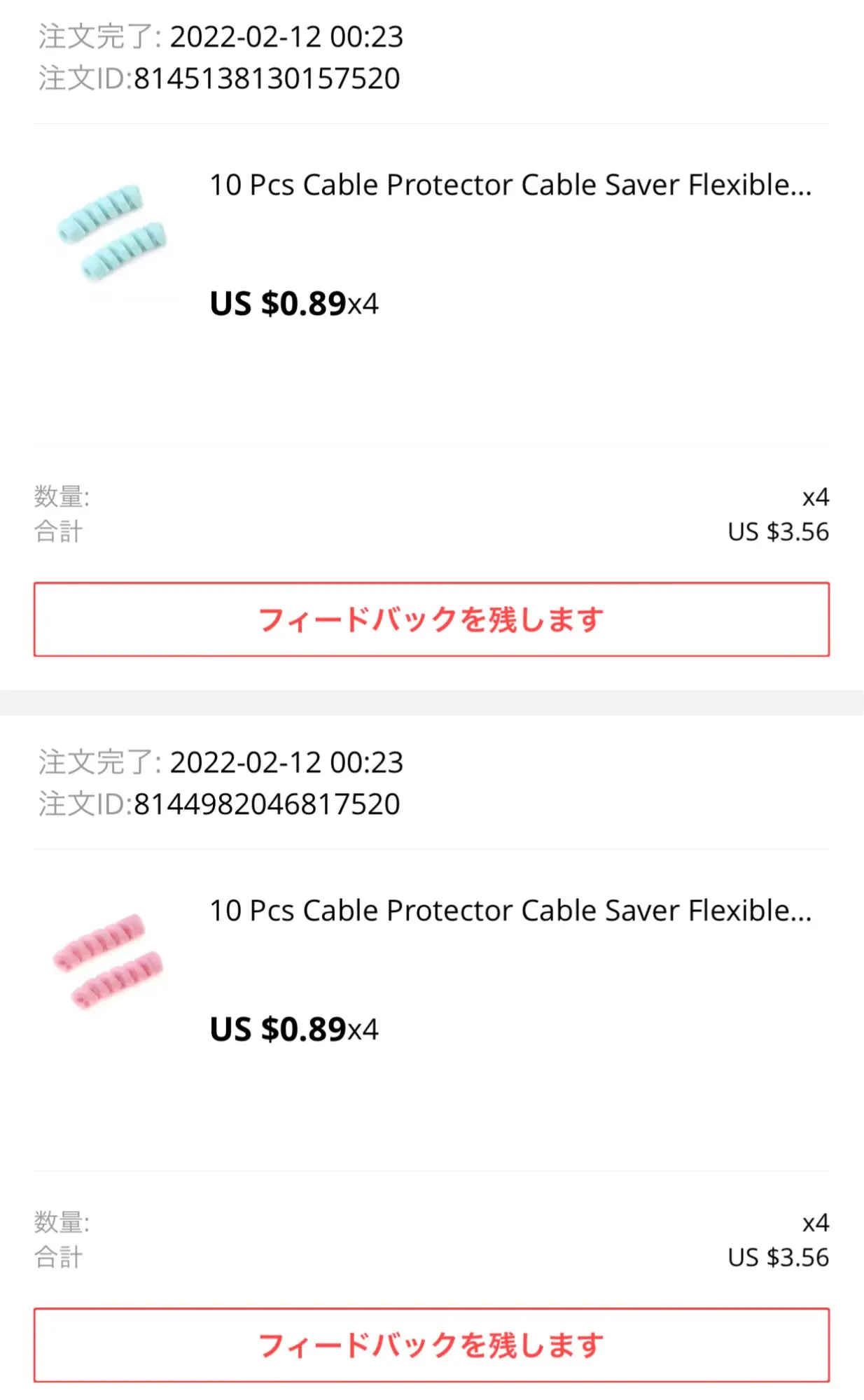This screenshot has height=1400, width=864.
Task: Open product title beside the blue thumbnail
Action: pos(510,185)
